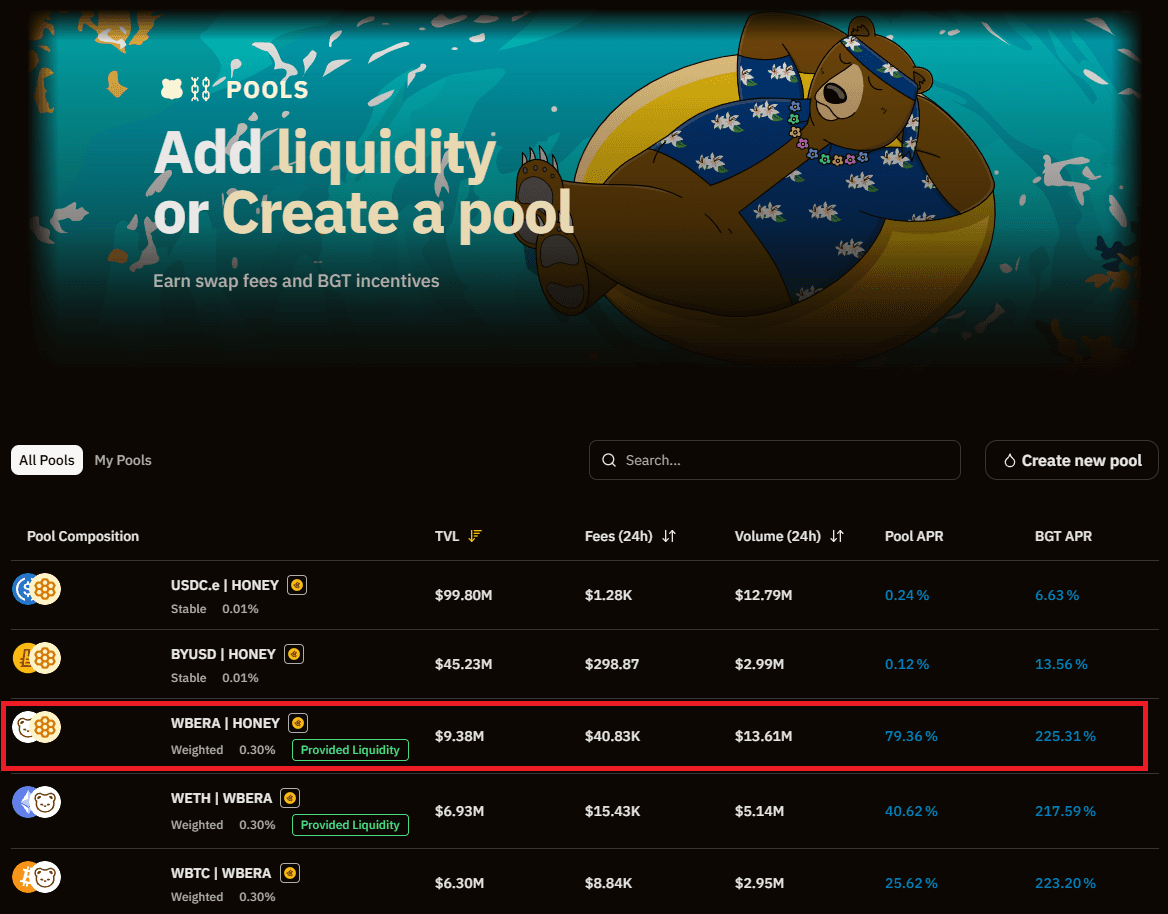Click the BYUSD | HONEY token pair icon

pyautogui.click(x=37, y=658)
